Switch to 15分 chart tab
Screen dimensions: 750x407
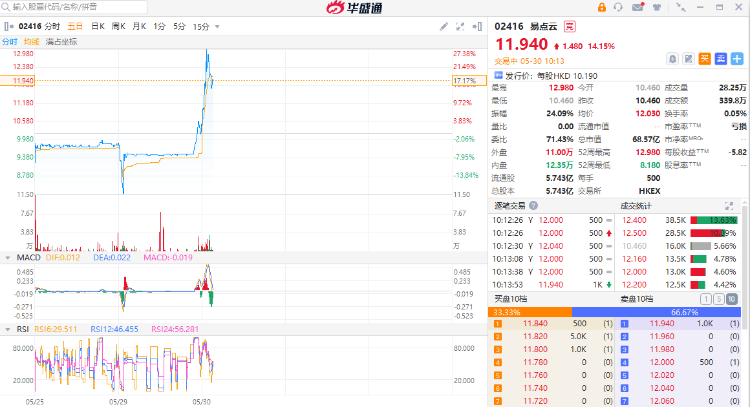201,26
